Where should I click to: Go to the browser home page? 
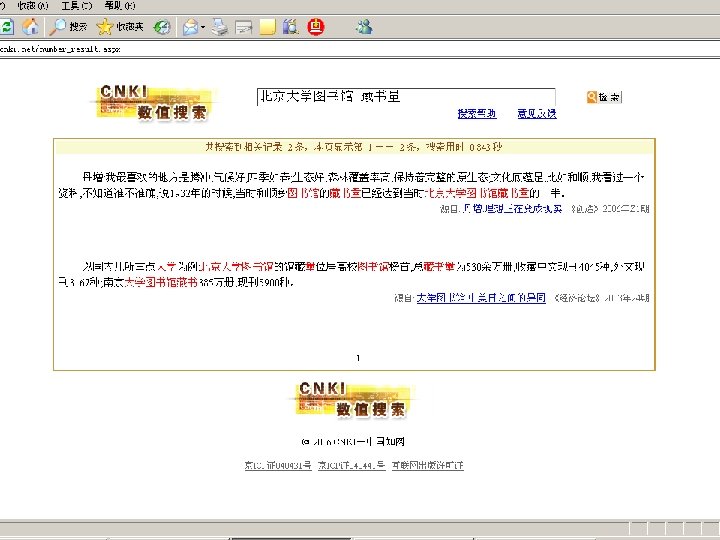30,27
